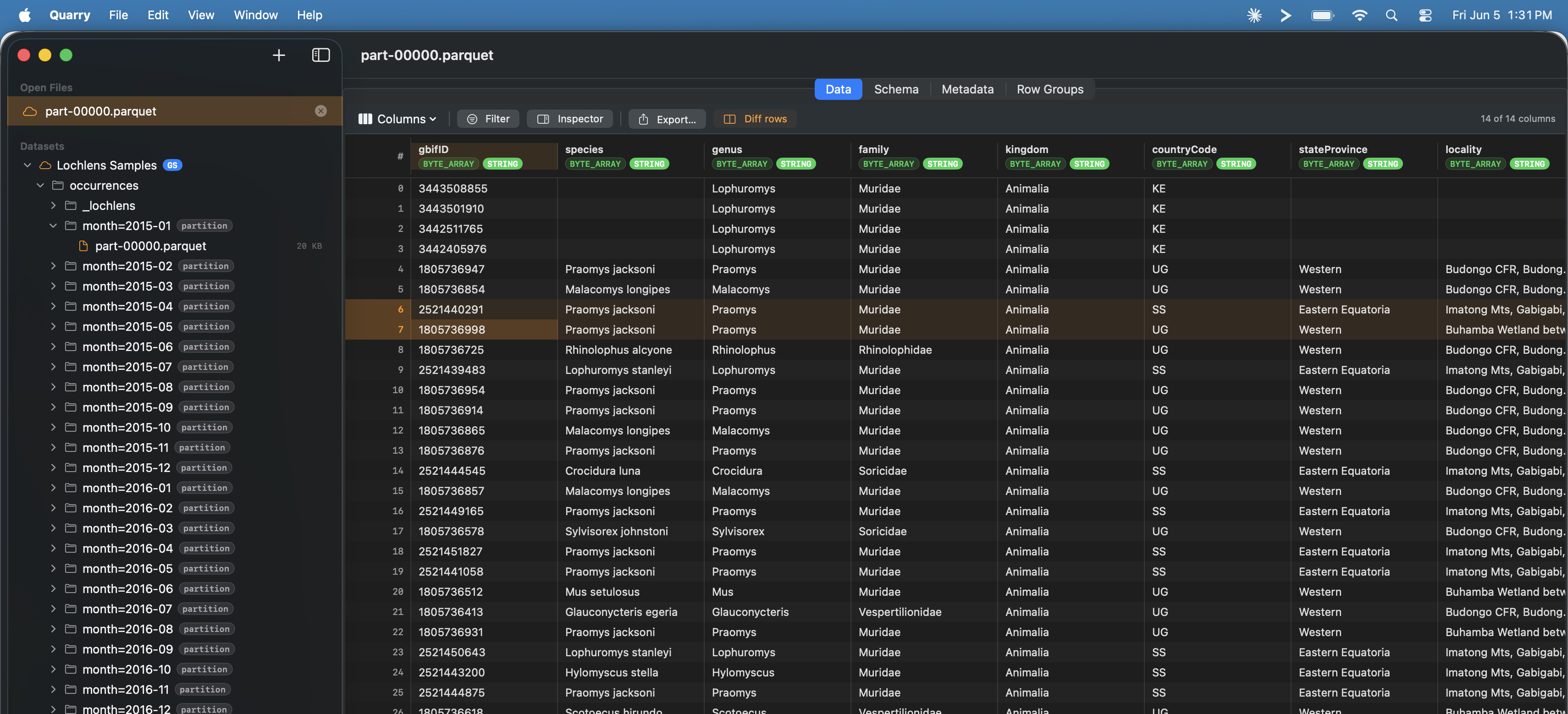Expand the month=2015-03 partition
Screen dimensions: 1568x714
[x=53, y=286]
